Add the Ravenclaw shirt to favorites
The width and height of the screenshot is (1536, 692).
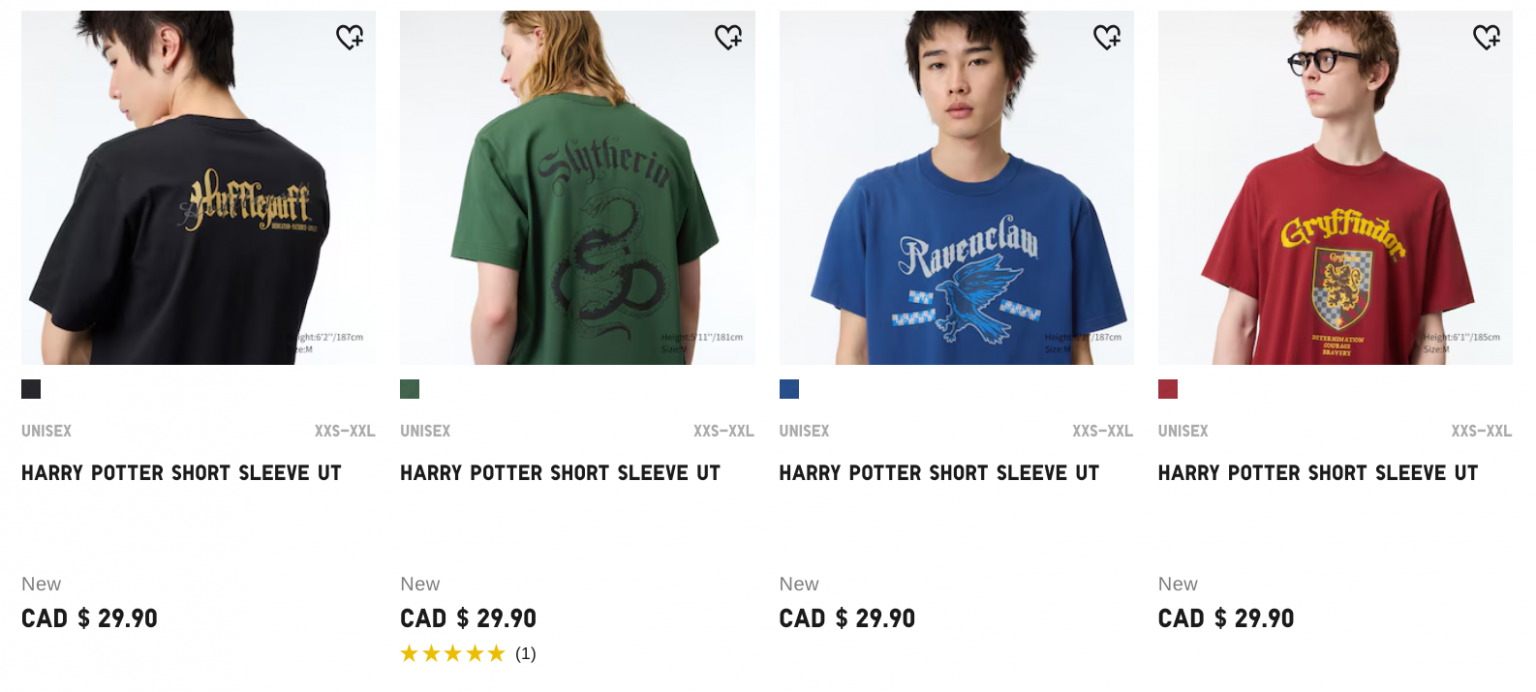[x=1108, y=36]
